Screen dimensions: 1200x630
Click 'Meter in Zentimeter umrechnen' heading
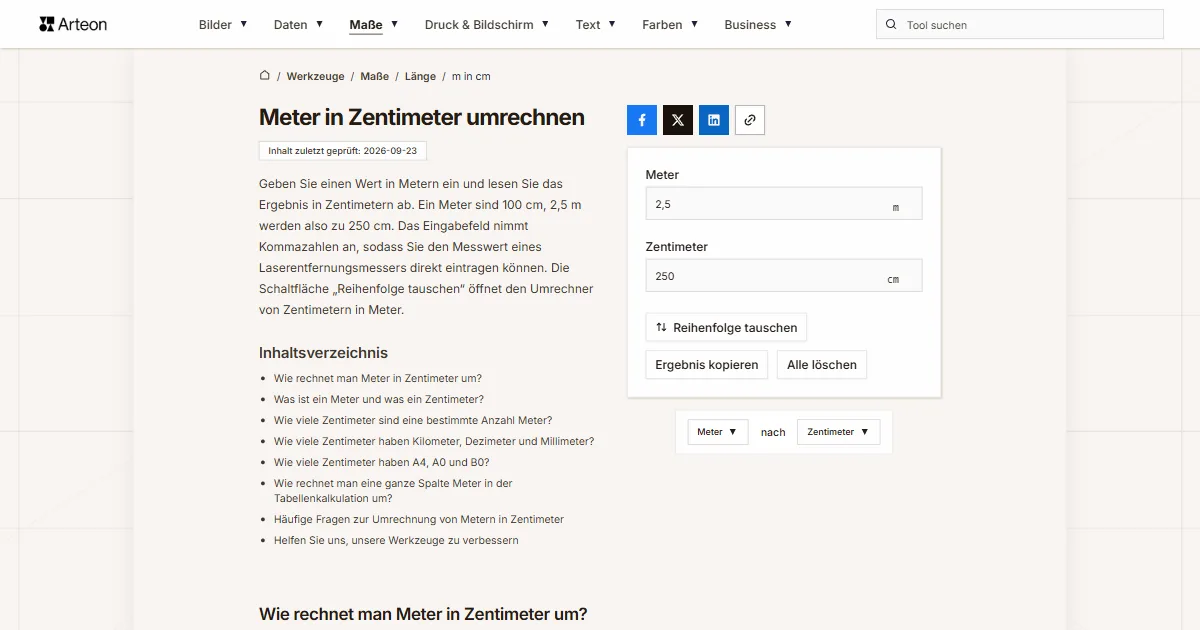pyautogui.click(x=422, y=117)
